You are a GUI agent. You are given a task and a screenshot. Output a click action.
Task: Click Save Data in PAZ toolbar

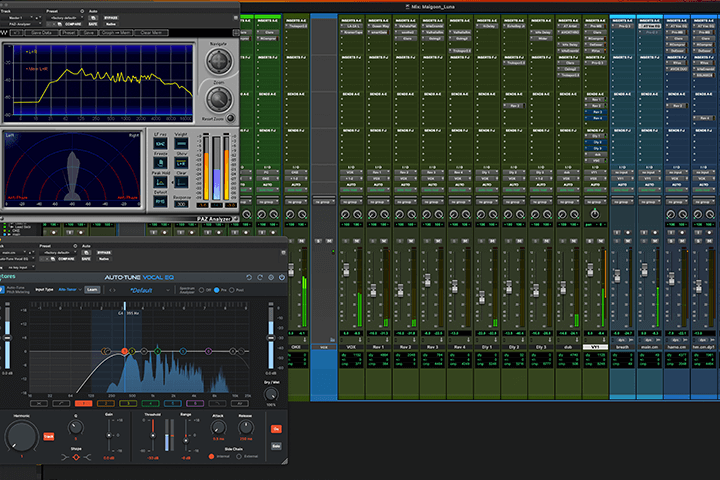click(x=41, y=33)
